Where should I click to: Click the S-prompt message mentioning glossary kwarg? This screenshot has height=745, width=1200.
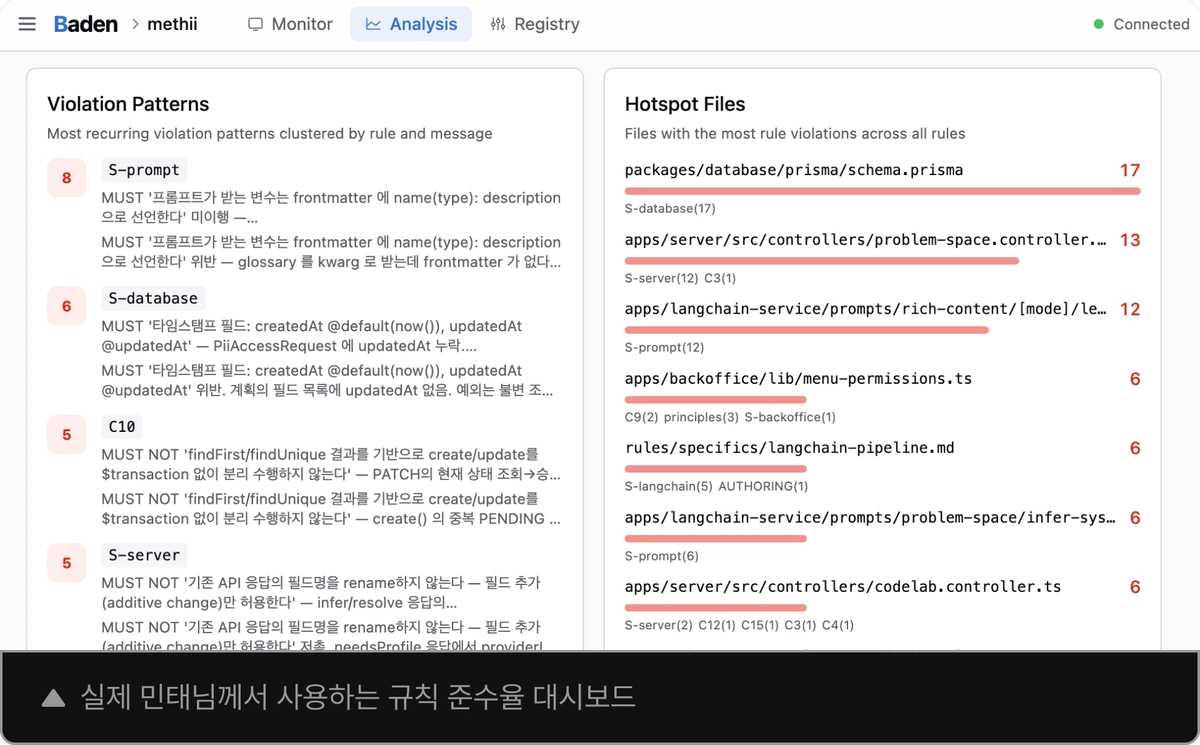click(x=331, y=252)
